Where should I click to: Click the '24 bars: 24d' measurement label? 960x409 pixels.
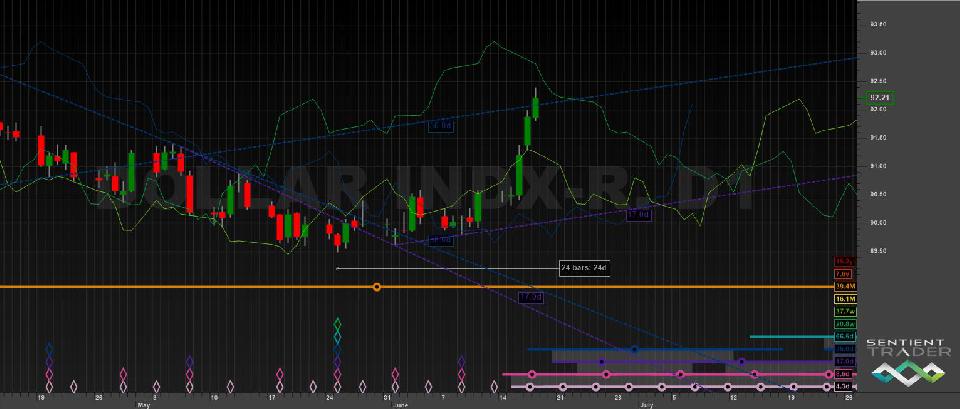[583, 268]
